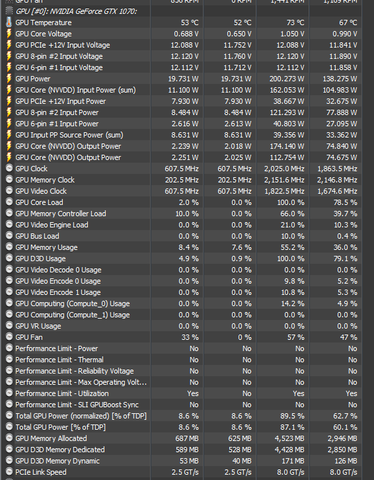Image resolution: width=374 pixels, height=480 pixels.
Task: Click the round icon beside GPU Clock
Action: pos(9,168)
